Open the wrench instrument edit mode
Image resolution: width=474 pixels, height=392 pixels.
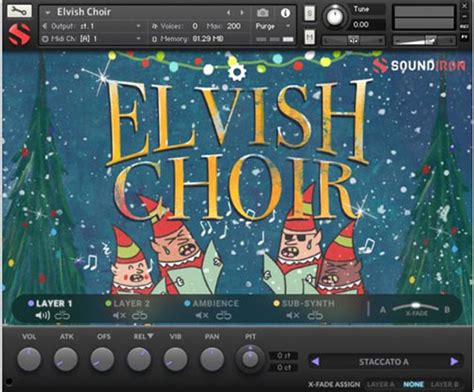coord(19,11)
